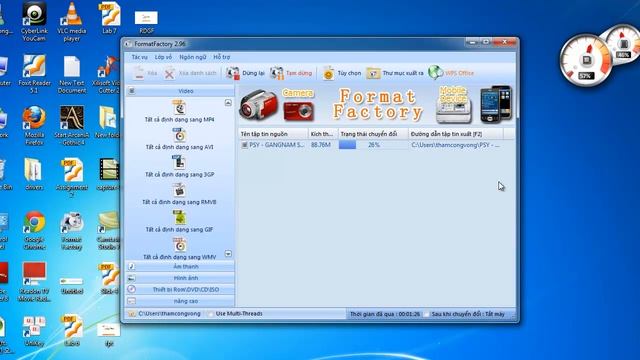This screenshot has width=640, height=360.
Task: Select Tất cả định dạng sang MP4 icon
Action: 179,108
